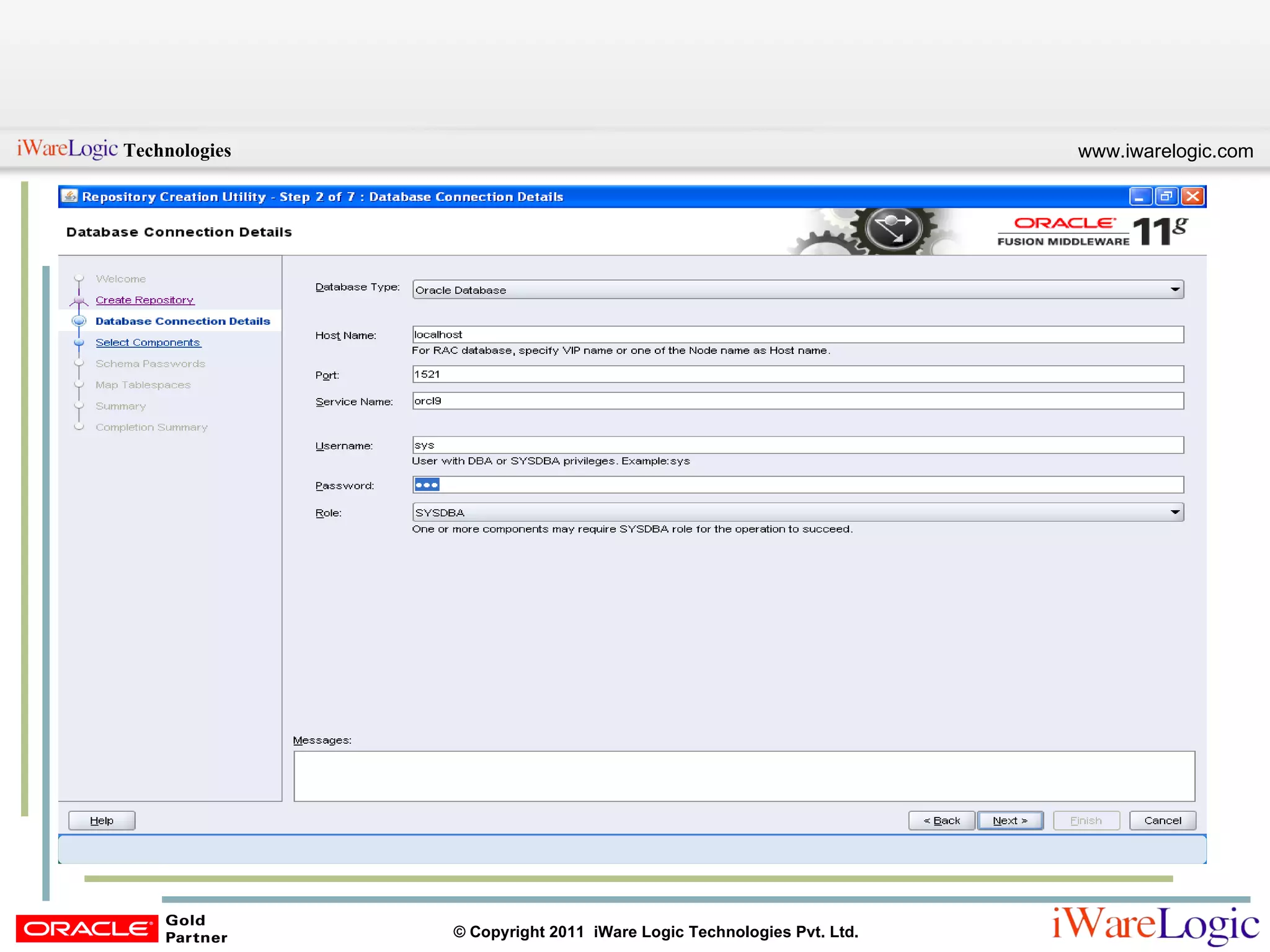Restore down the Repository Creation Utility window
The image size is (1270, 952).
1166,197
